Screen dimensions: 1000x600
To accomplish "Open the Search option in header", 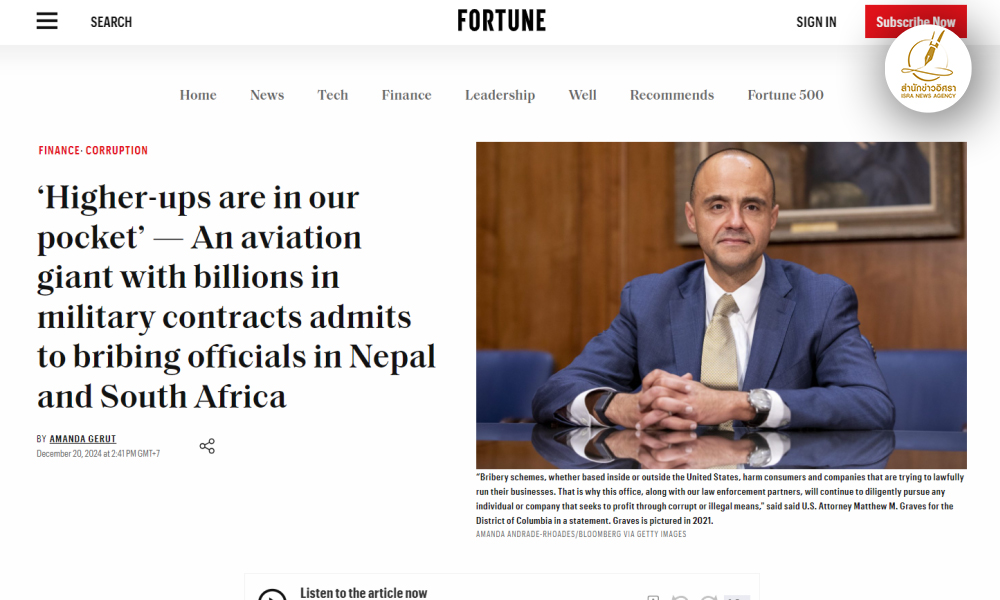I will pyautogui.click(x=111, y=22).
